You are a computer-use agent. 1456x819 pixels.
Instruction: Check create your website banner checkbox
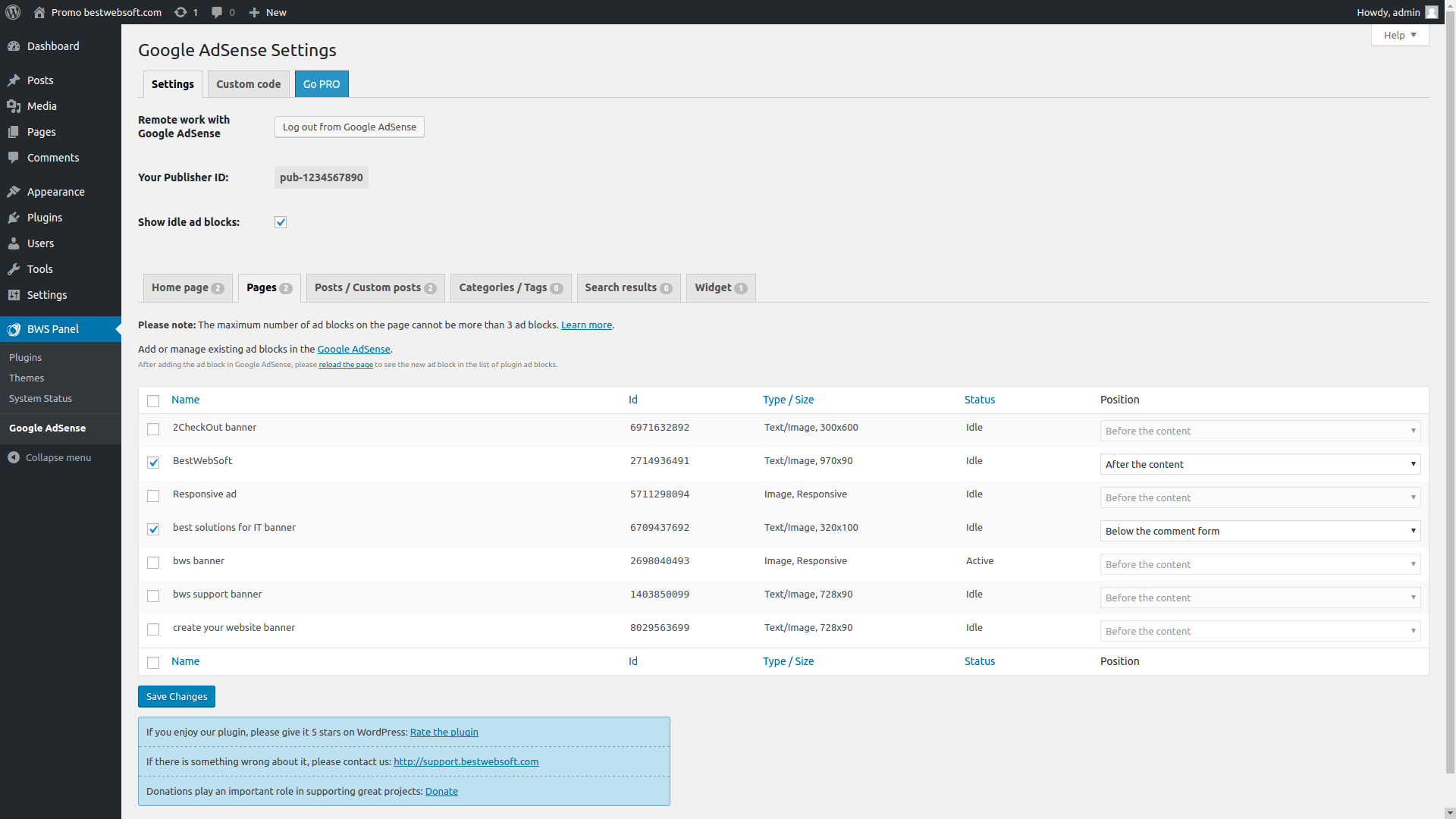[153, 629]
